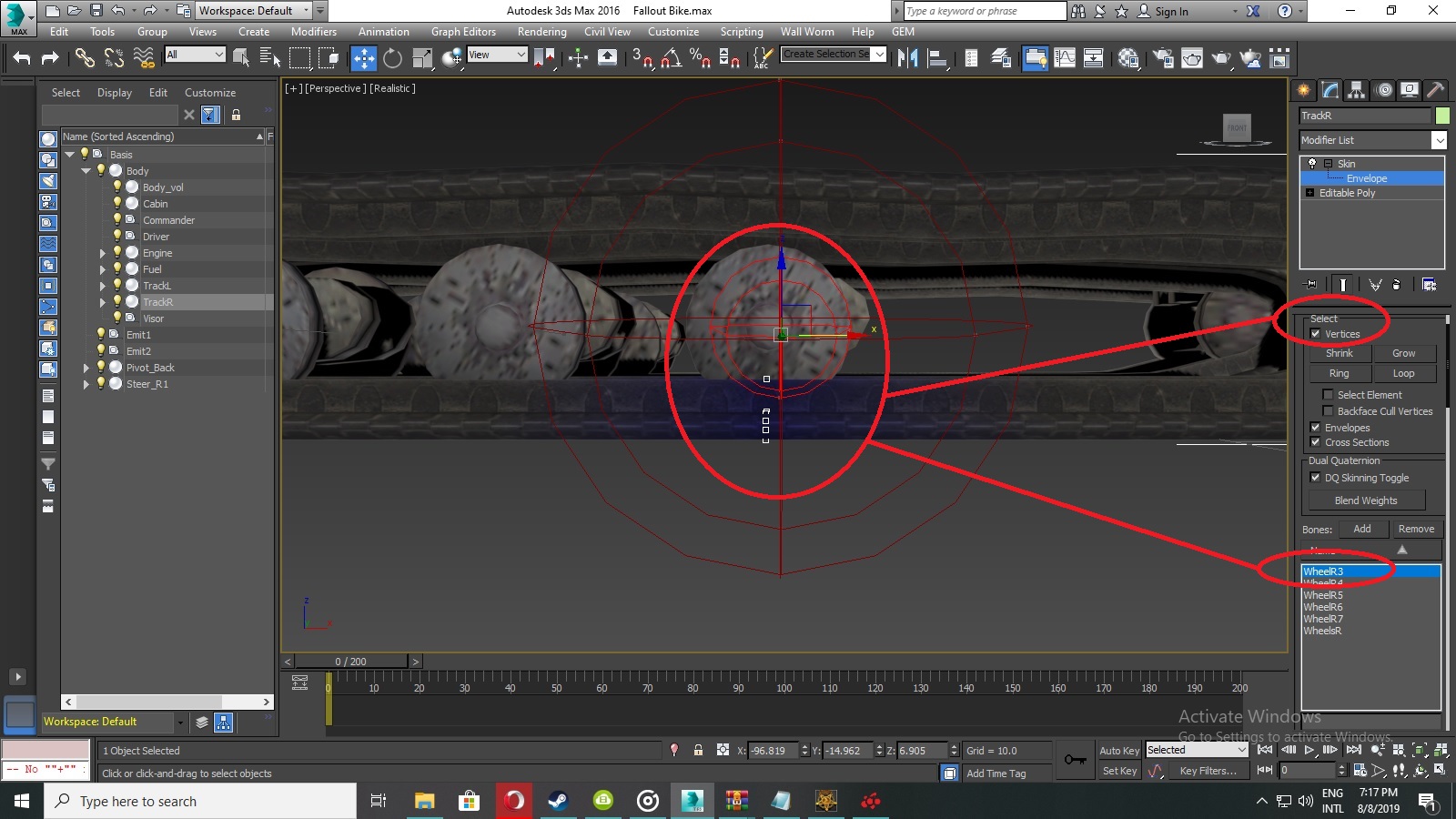Switch to the Utilities command panel
This screenshot has width=1456, height=819.
tap(1436, 90)
